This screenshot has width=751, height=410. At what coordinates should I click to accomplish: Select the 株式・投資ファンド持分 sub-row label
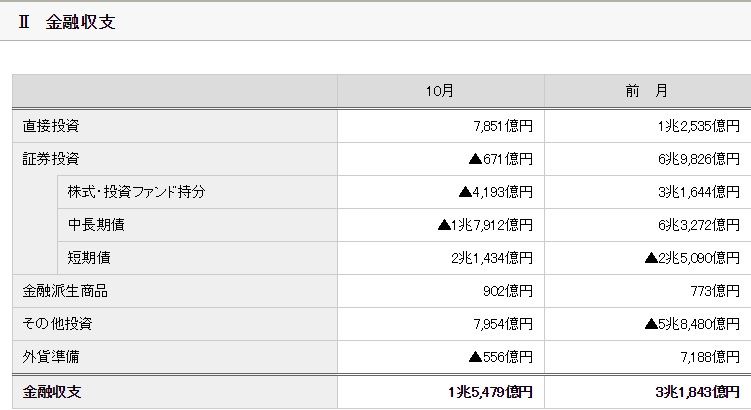pyautogui.click(x=136, y=192)
